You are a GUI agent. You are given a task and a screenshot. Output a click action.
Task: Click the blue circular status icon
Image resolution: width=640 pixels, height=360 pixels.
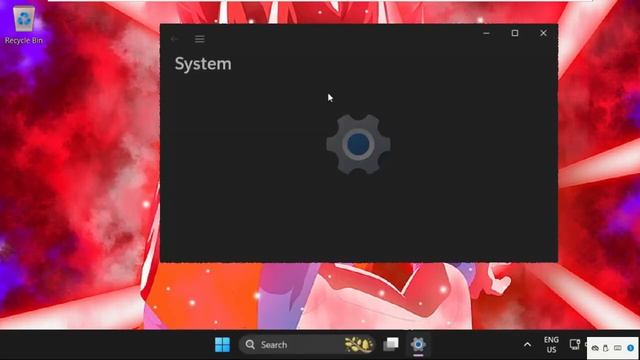point(631,348)
